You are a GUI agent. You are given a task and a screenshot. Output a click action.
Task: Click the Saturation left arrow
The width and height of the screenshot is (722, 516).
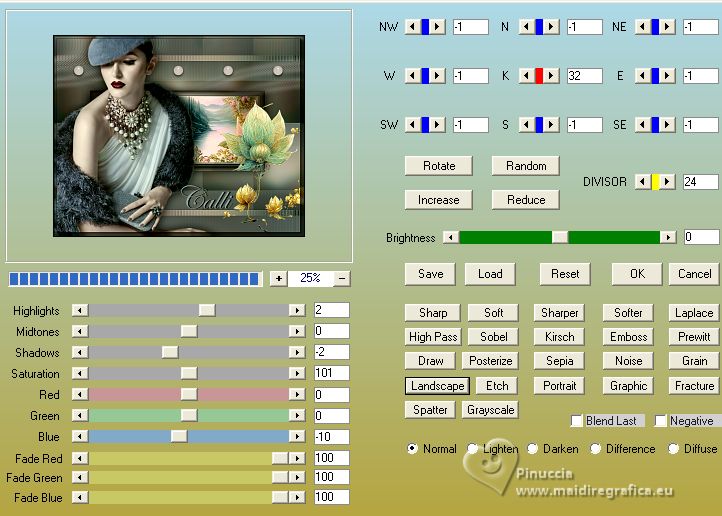click(x=80, y=373)
